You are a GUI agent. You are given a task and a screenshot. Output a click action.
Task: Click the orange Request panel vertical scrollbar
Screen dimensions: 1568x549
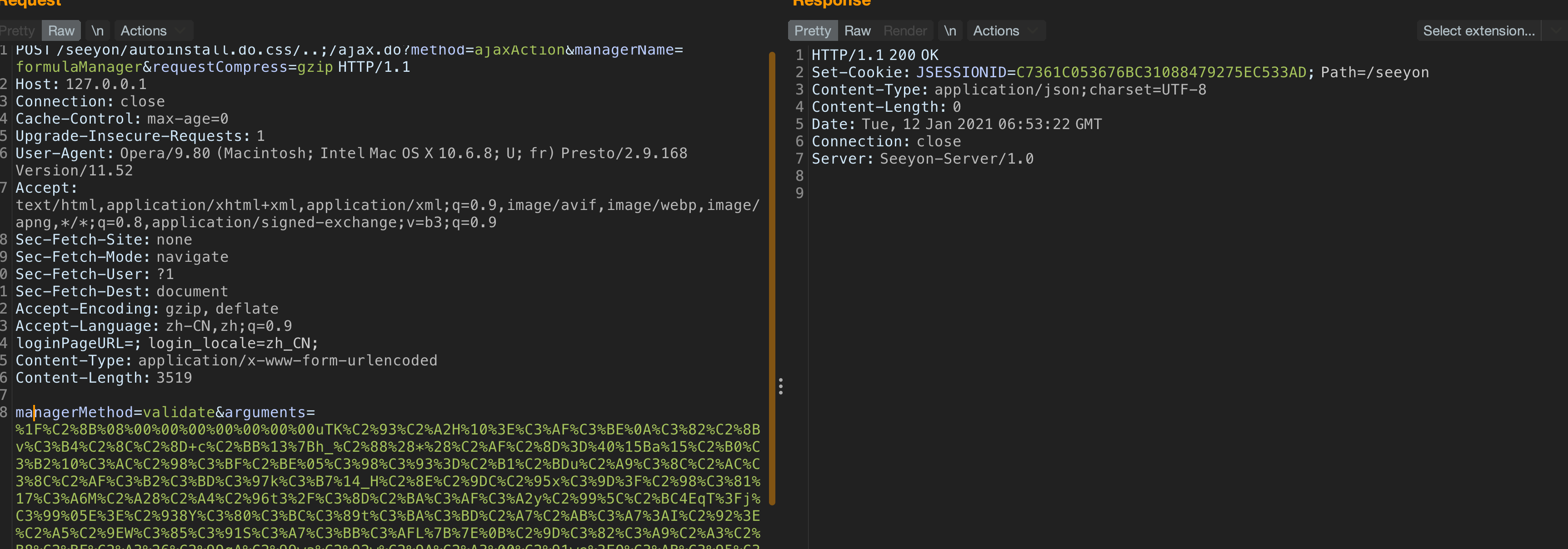(772, 278)
